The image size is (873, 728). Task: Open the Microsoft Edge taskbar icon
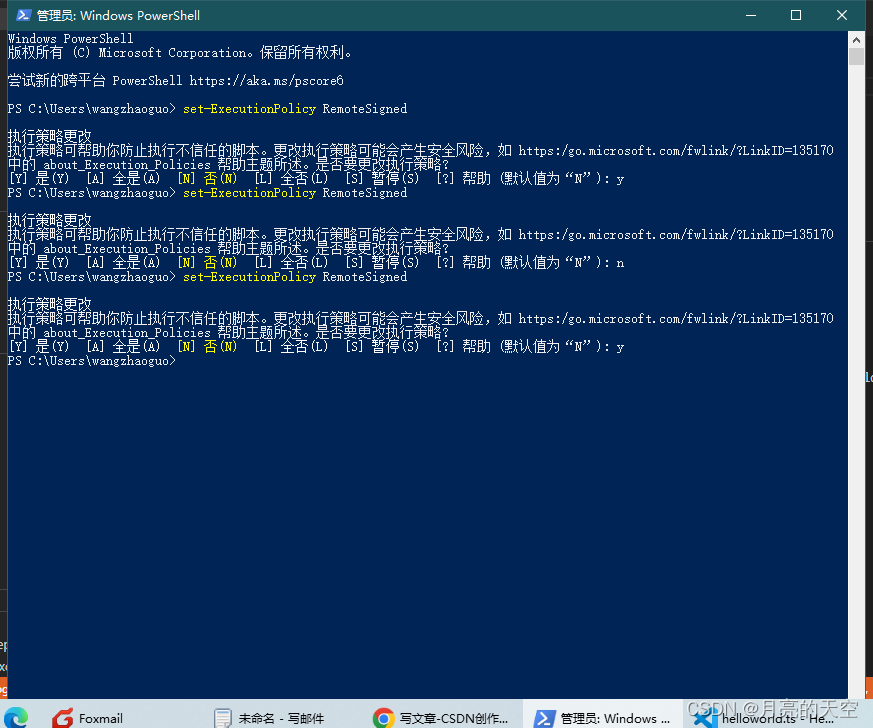16,717
